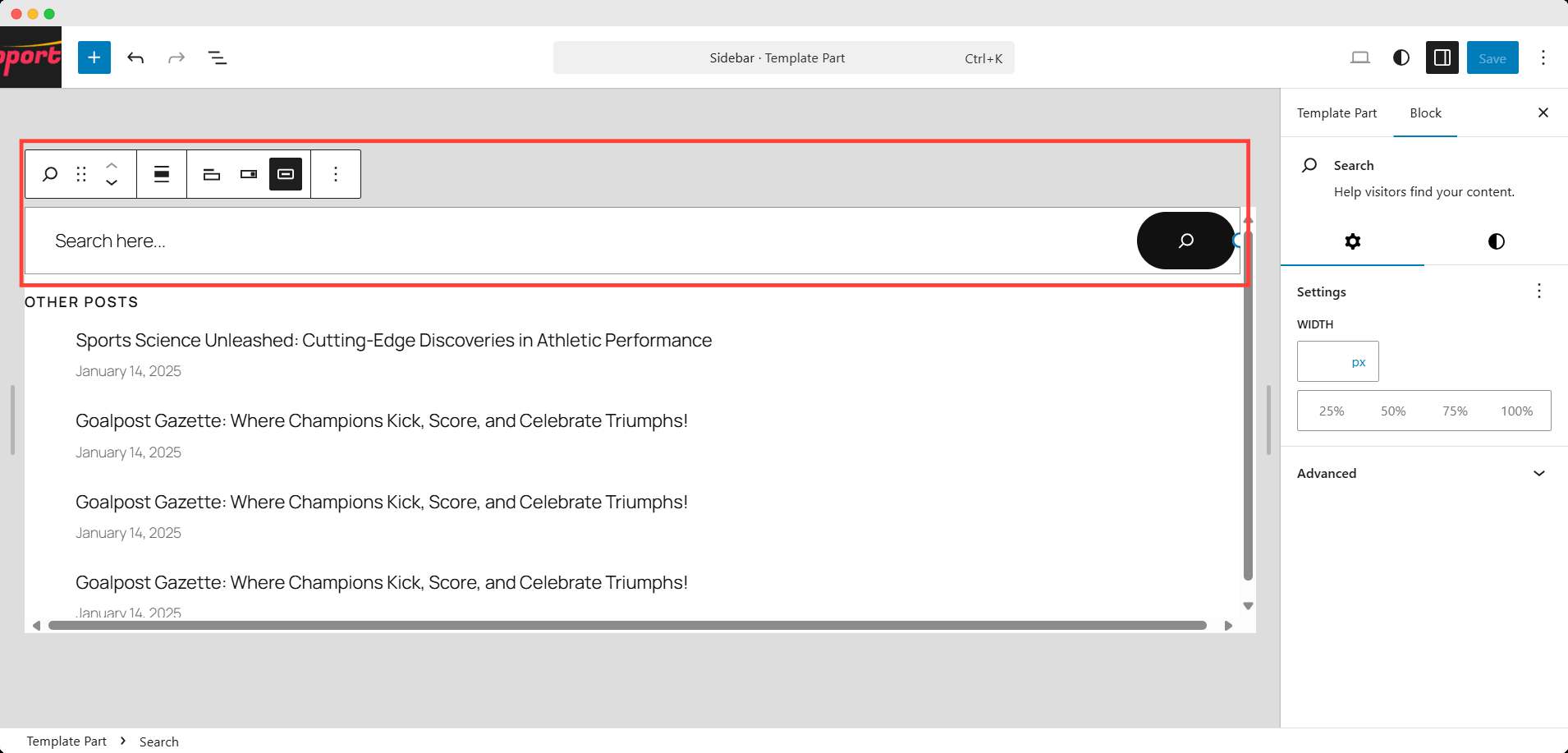Change alignment of the Search block

point(162,174)
